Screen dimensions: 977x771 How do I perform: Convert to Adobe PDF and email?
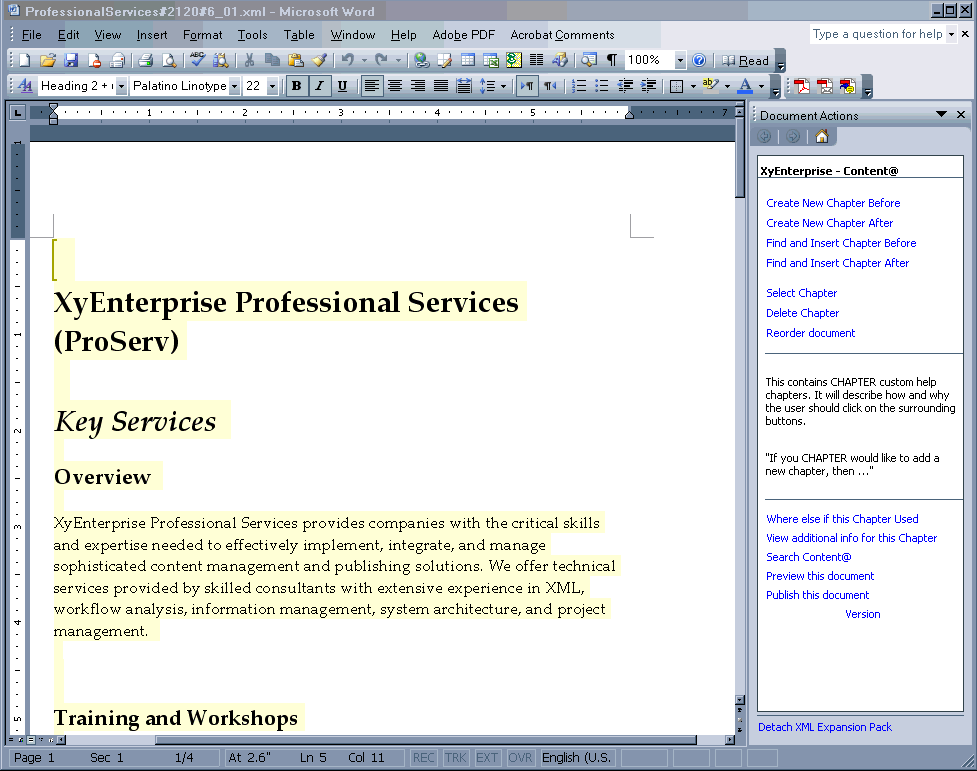point(825,86)
